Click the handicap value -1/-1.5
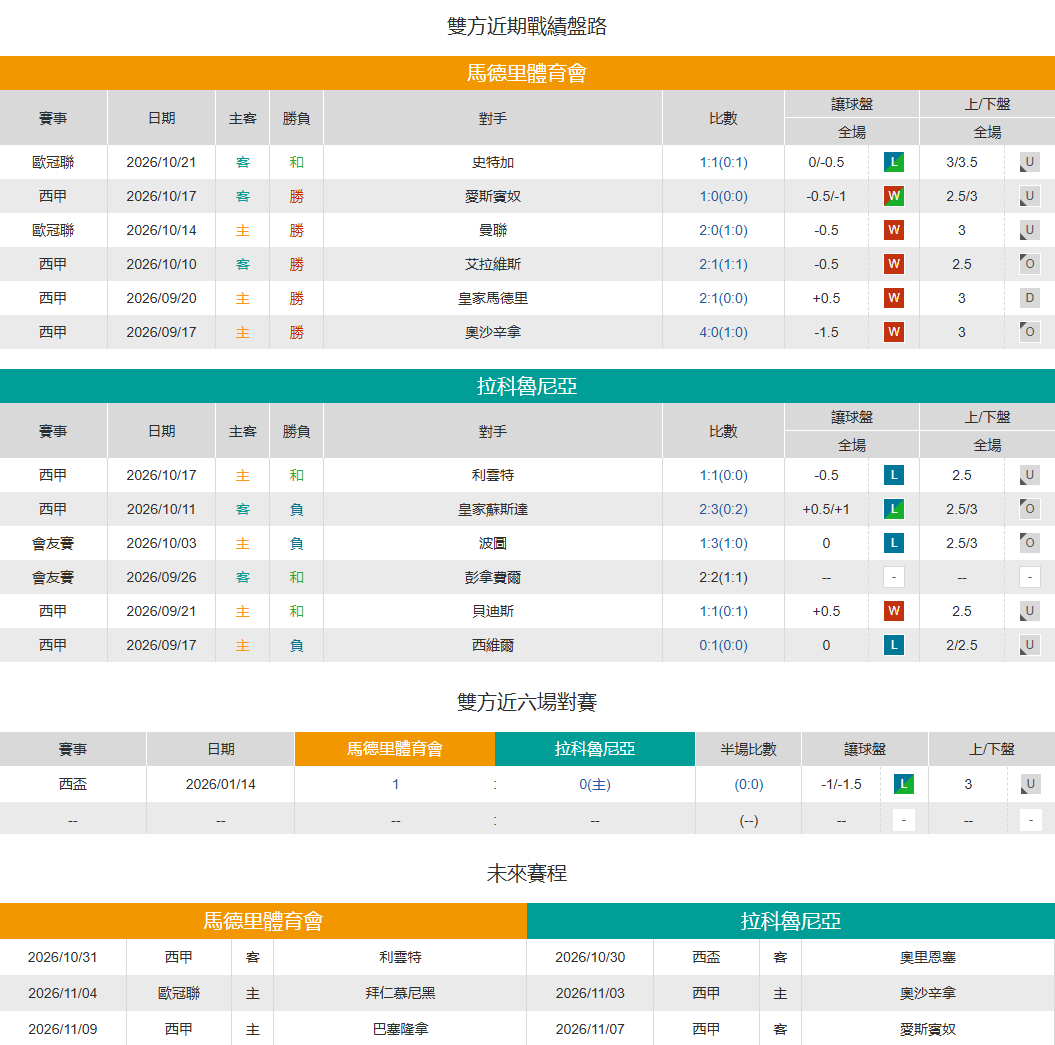This screenshot has width=1055, height=1045. tap(841, 784)
